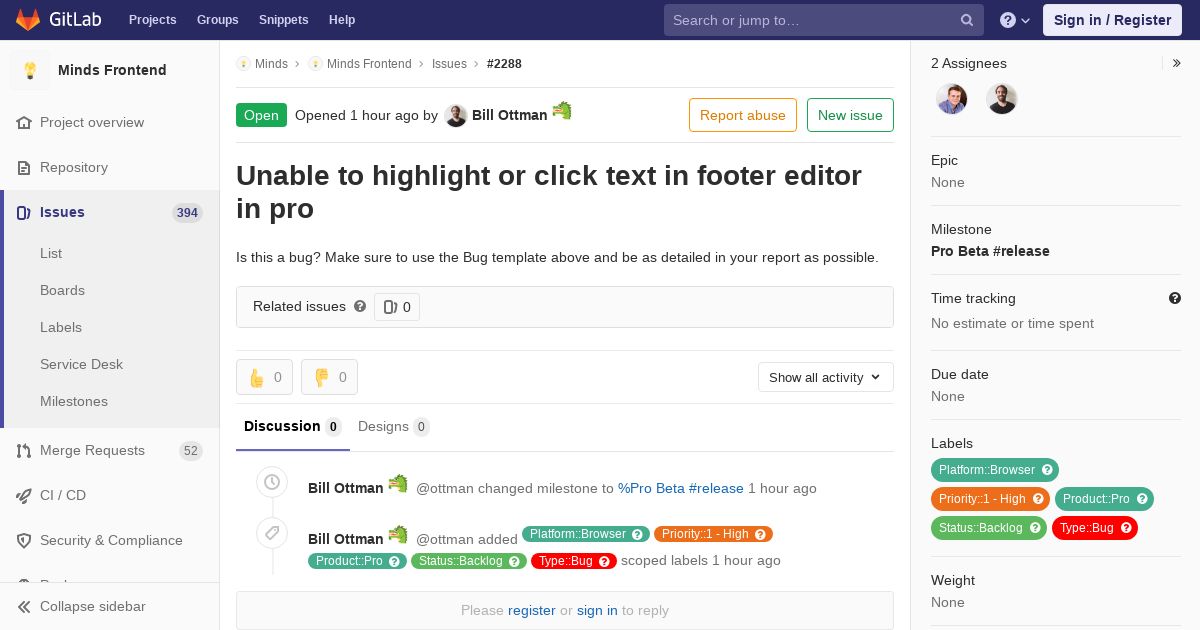Open the Groups menu in the navbar

[x=217, y=20]
